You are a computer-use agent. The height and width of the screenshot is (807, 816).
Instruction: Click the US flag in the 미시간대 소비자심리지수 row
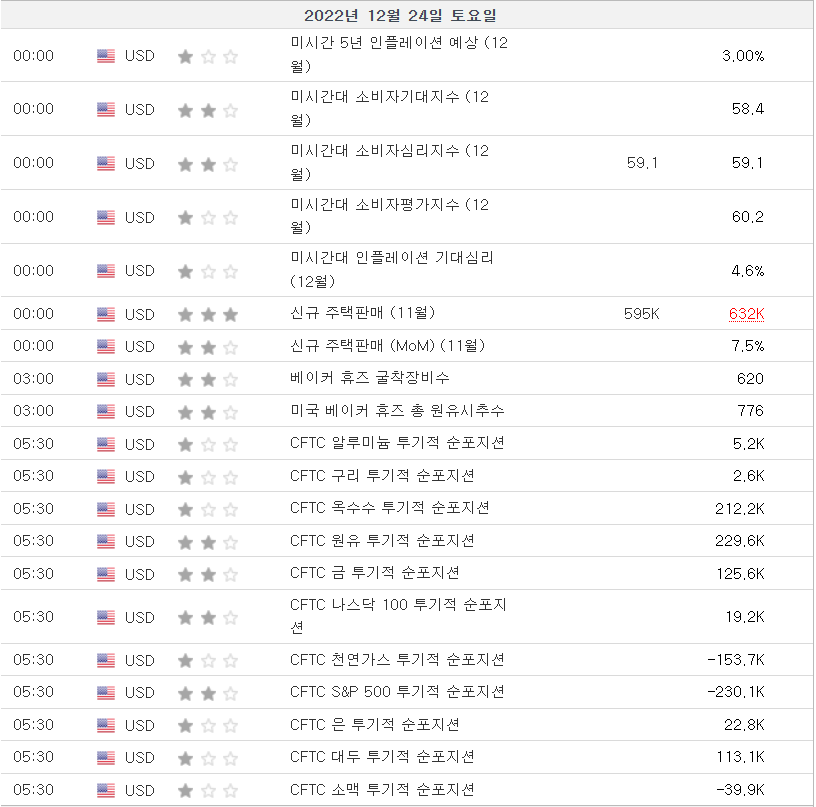pyautogui.click(x=106, y=163)
